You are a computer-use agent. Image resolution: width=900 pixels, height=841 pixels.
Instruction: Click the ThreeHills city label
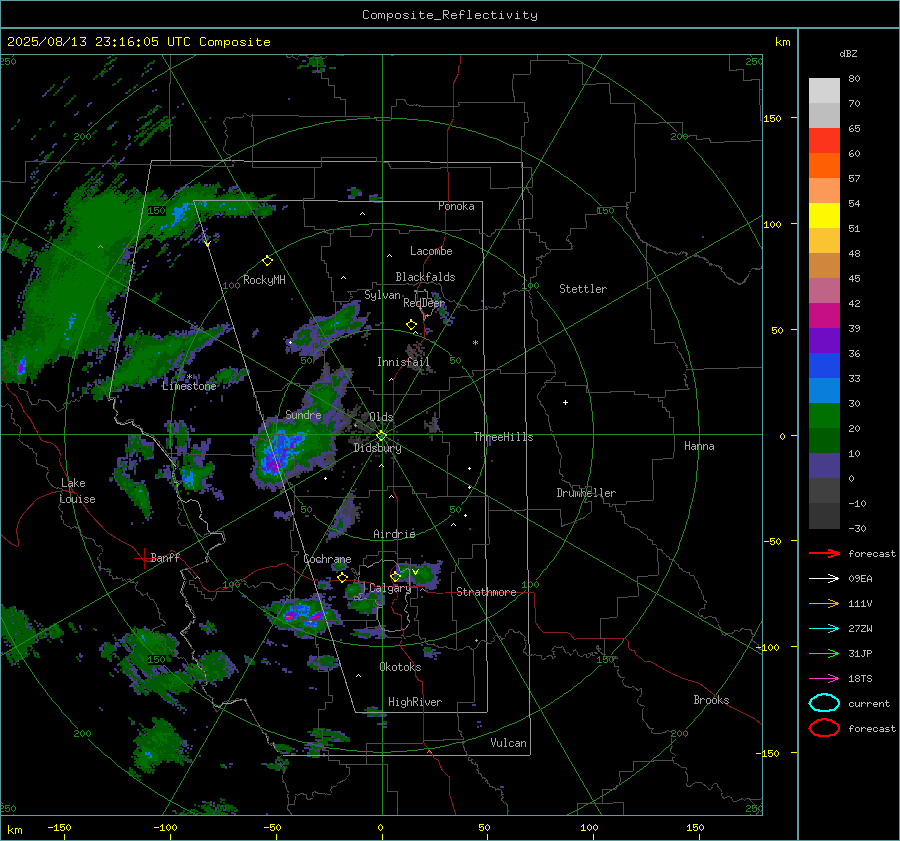tap(503, 437)
